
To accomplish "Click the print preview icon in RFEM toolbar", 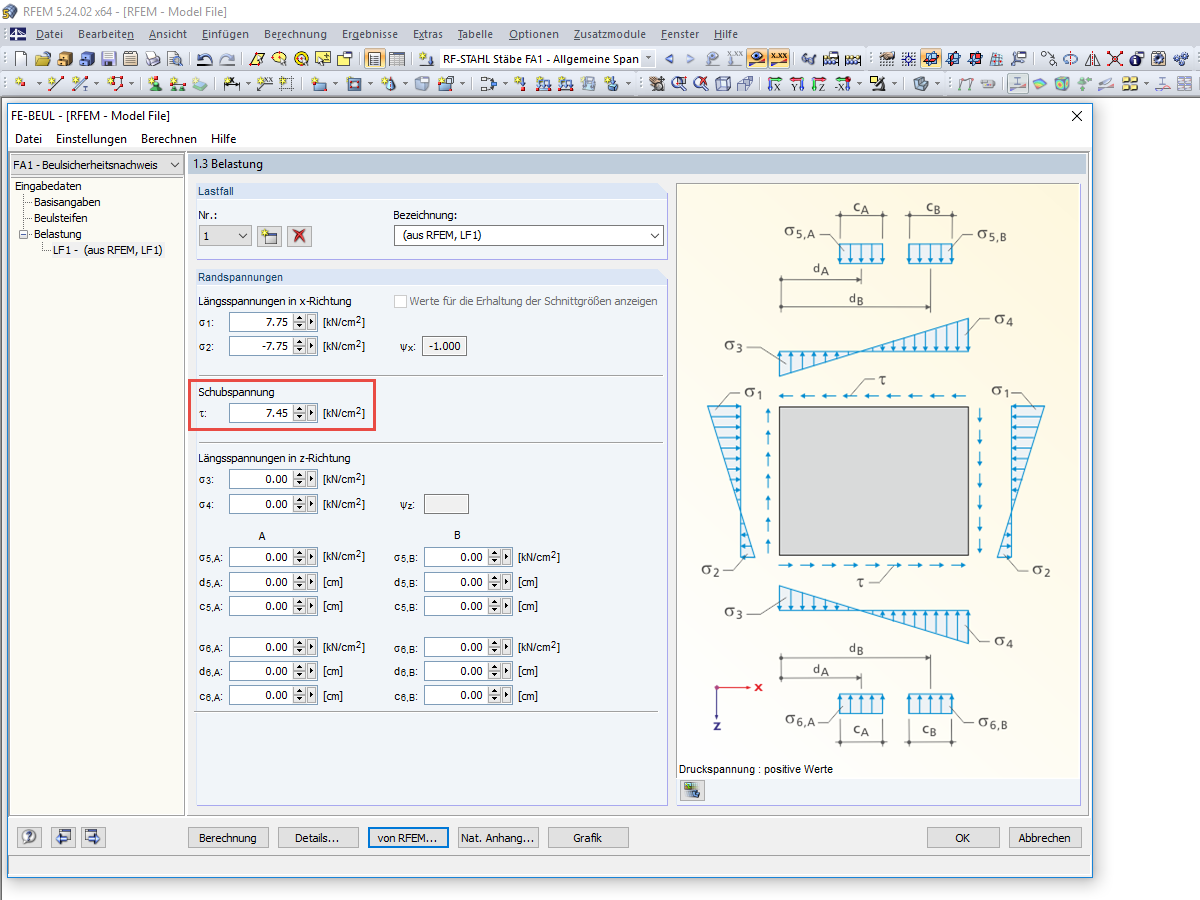I will point(174,59).
